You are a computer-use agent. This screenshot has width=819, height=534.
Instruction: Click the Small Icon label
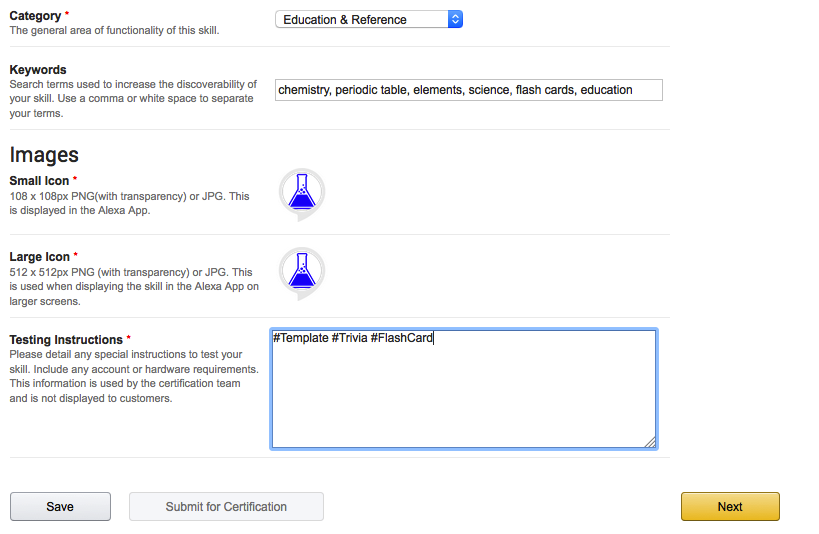pos(40,181)
